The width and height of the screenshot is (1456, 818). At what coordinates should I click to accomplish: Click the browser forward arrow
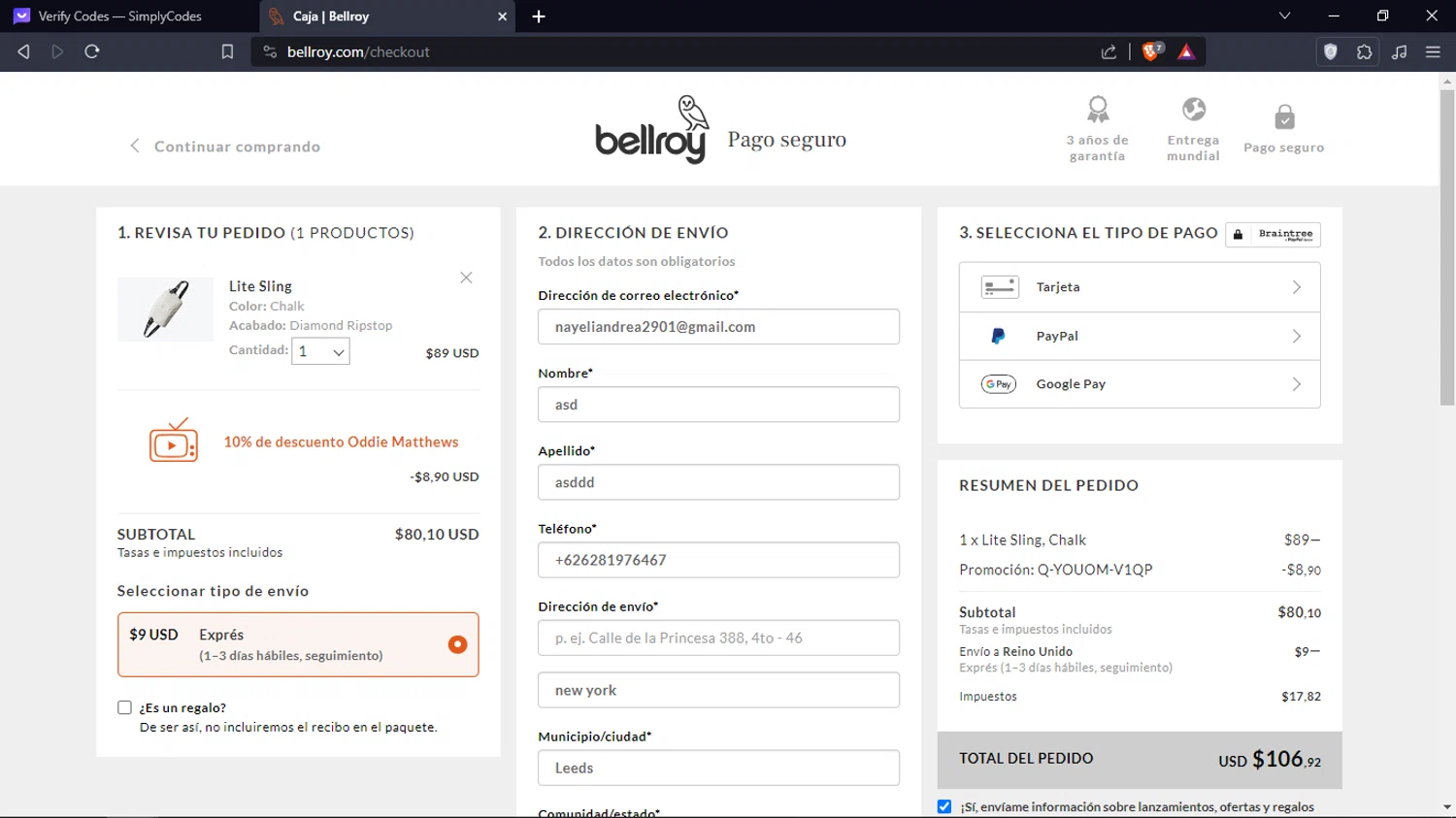pos(57,51)
